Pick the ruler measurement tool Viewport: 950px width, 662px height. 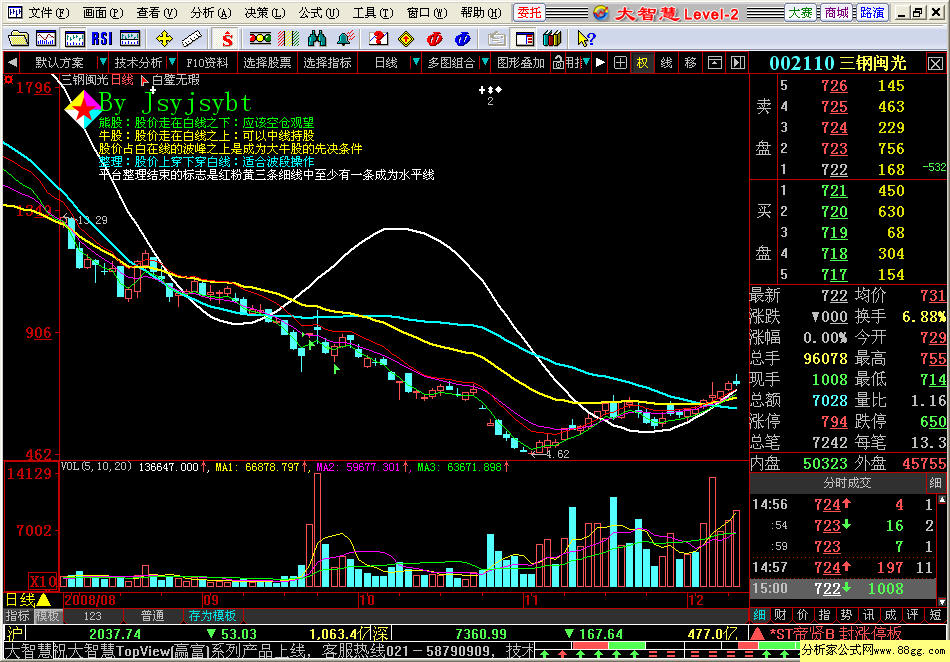click(191, 39)
